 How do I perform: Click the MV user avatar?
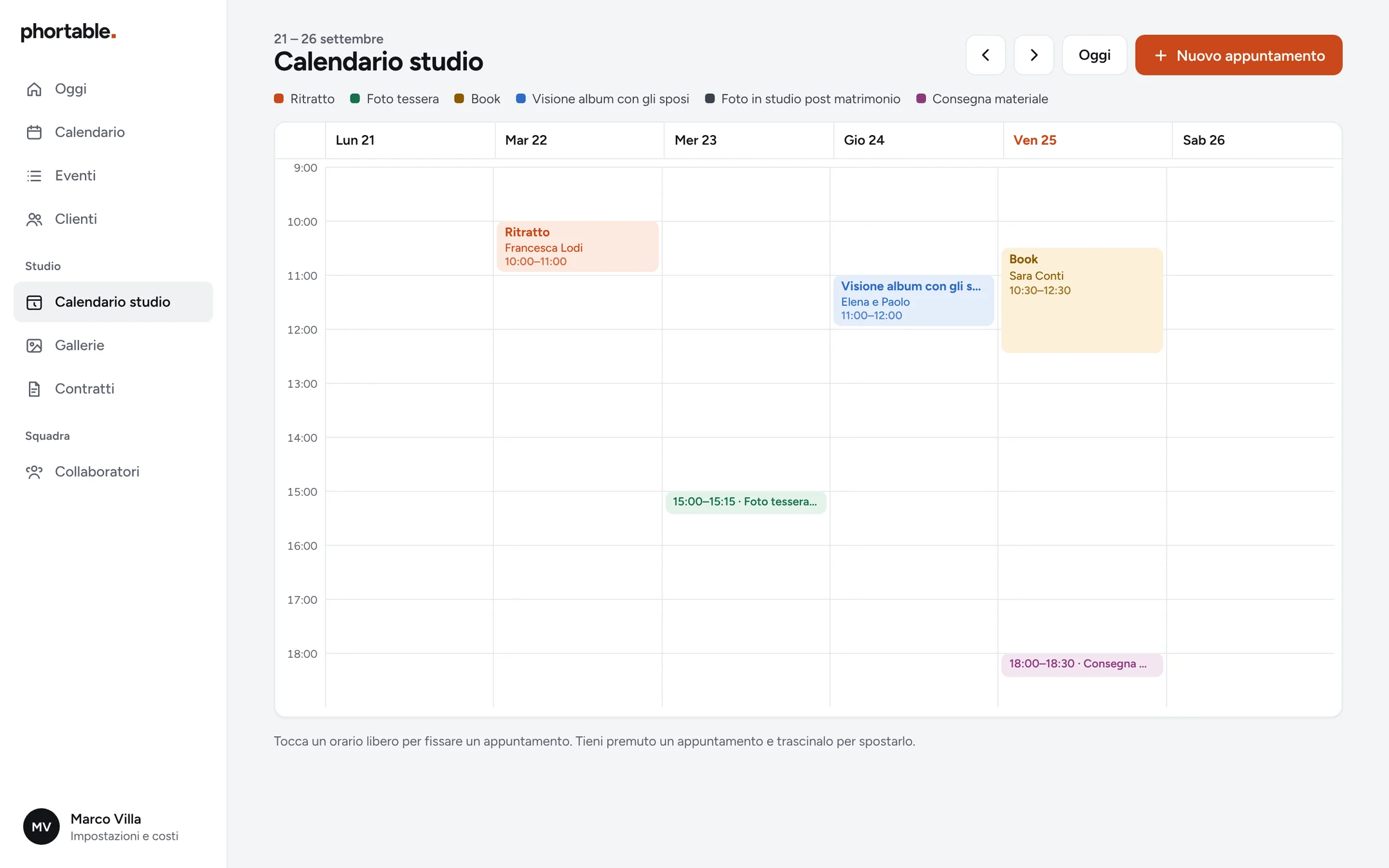(x=41, y=826)
